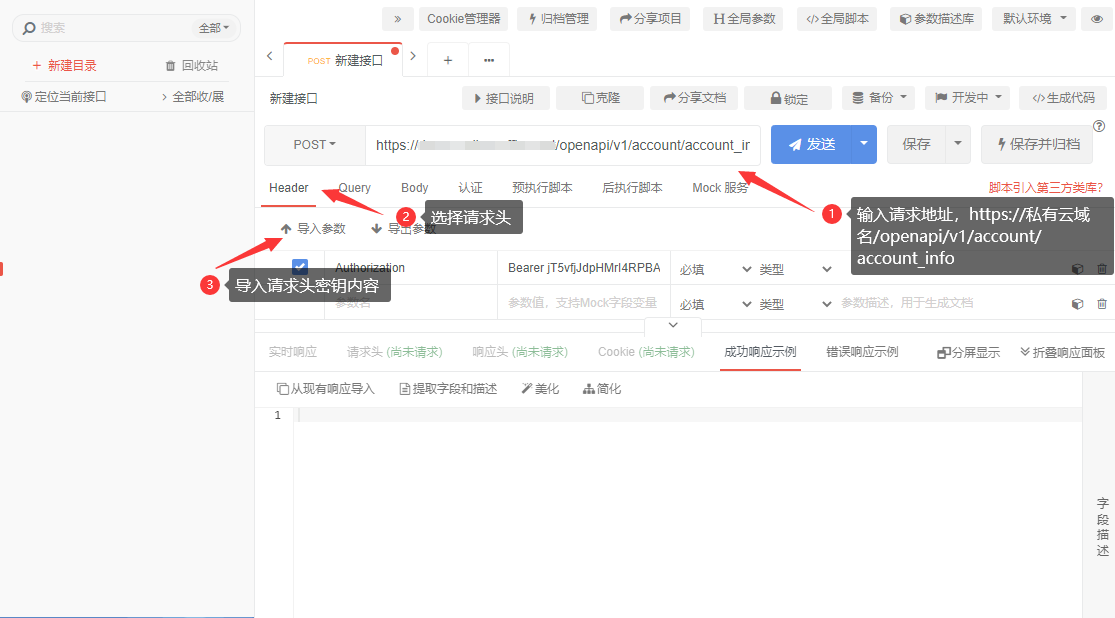Screen dimensions: 1115x618
Task: Collapse the response panel (折叠响应面板)
Action: pyautogui.click(x=1062, y=352)
